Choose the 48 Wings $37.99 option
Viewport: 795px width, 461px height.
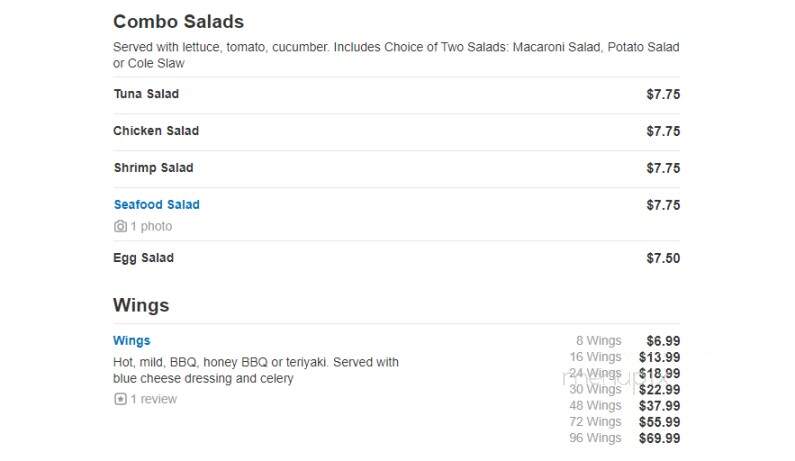click(625, 406)
